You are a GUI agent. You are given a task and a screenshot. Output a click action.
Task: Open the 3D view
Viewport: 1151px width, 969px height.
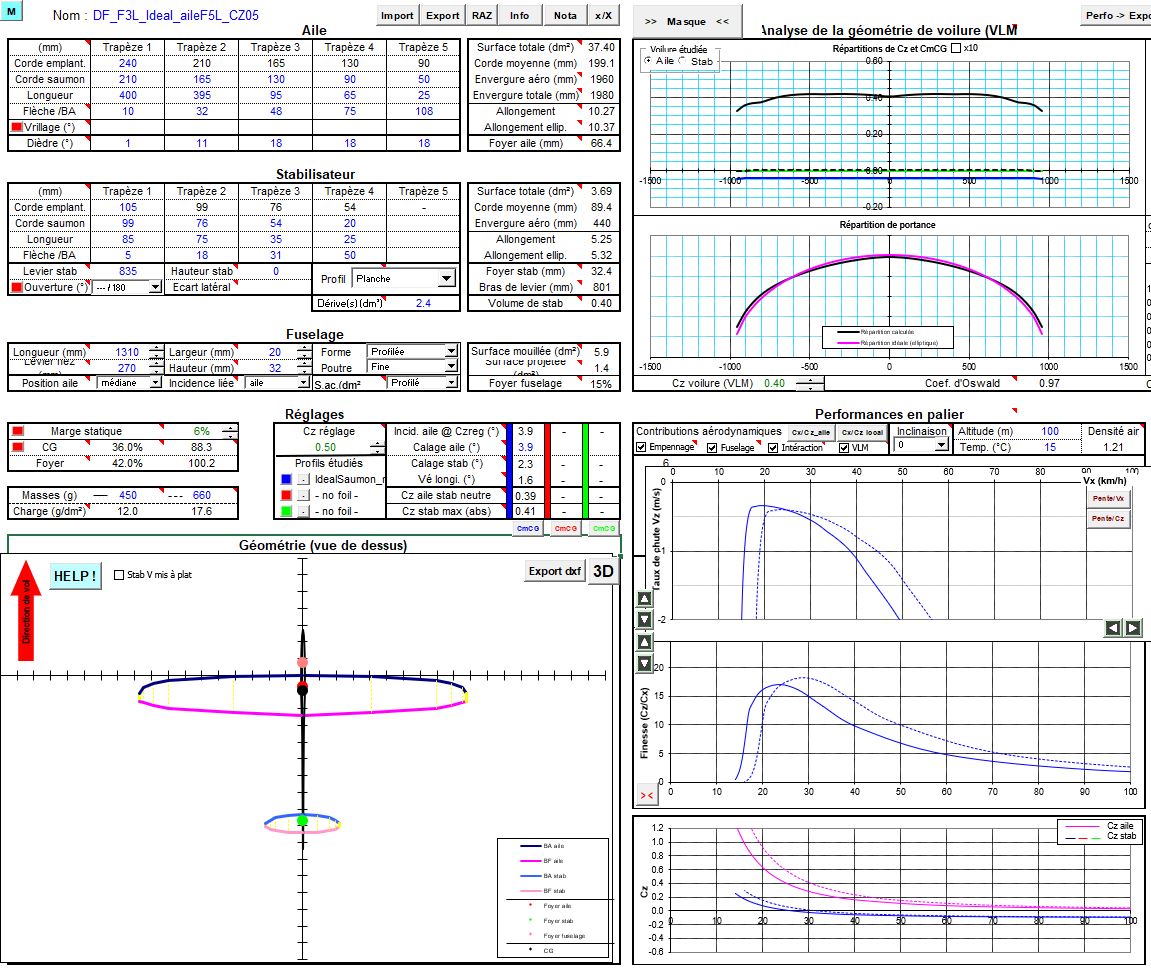coord(603,571)
